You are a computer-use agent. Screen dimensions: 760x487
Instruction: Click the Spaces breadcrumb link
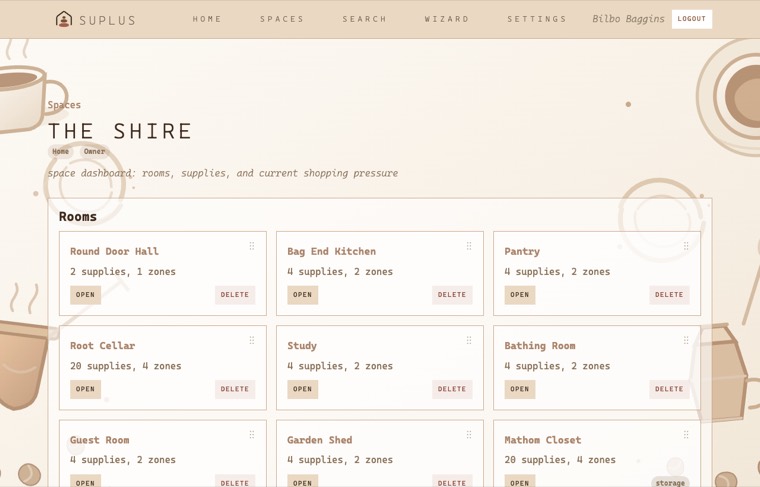point(64,105)
